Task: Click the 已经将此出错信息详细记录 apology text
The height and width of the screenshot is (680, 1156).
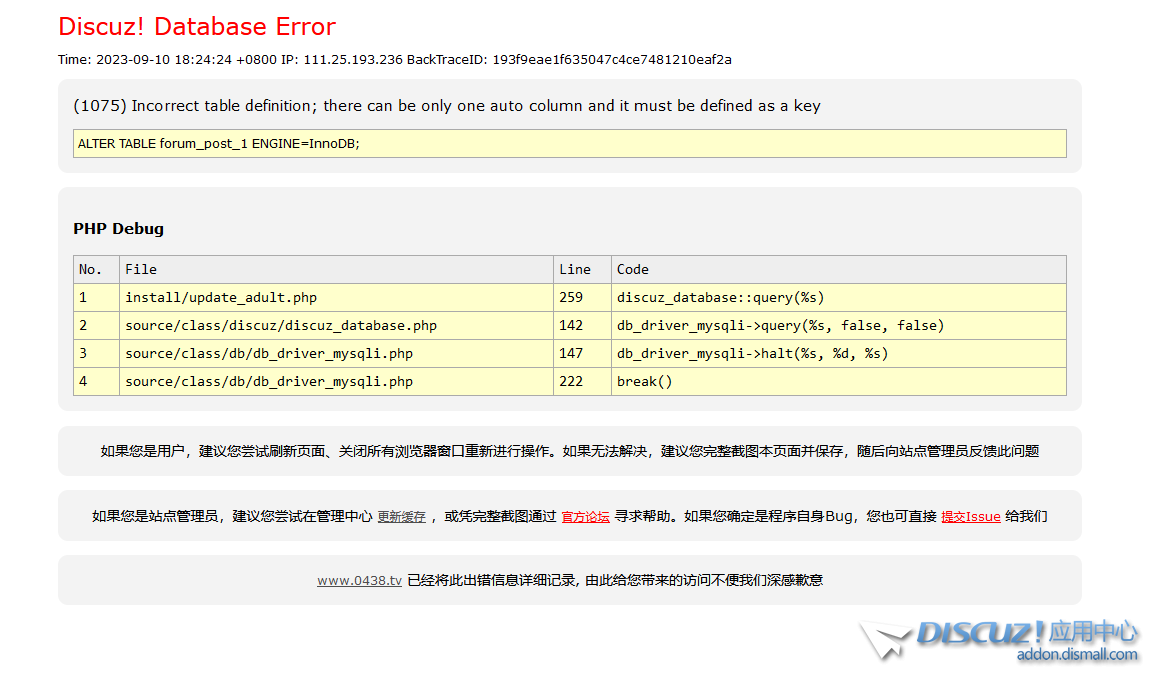Action: click(615, 580)
